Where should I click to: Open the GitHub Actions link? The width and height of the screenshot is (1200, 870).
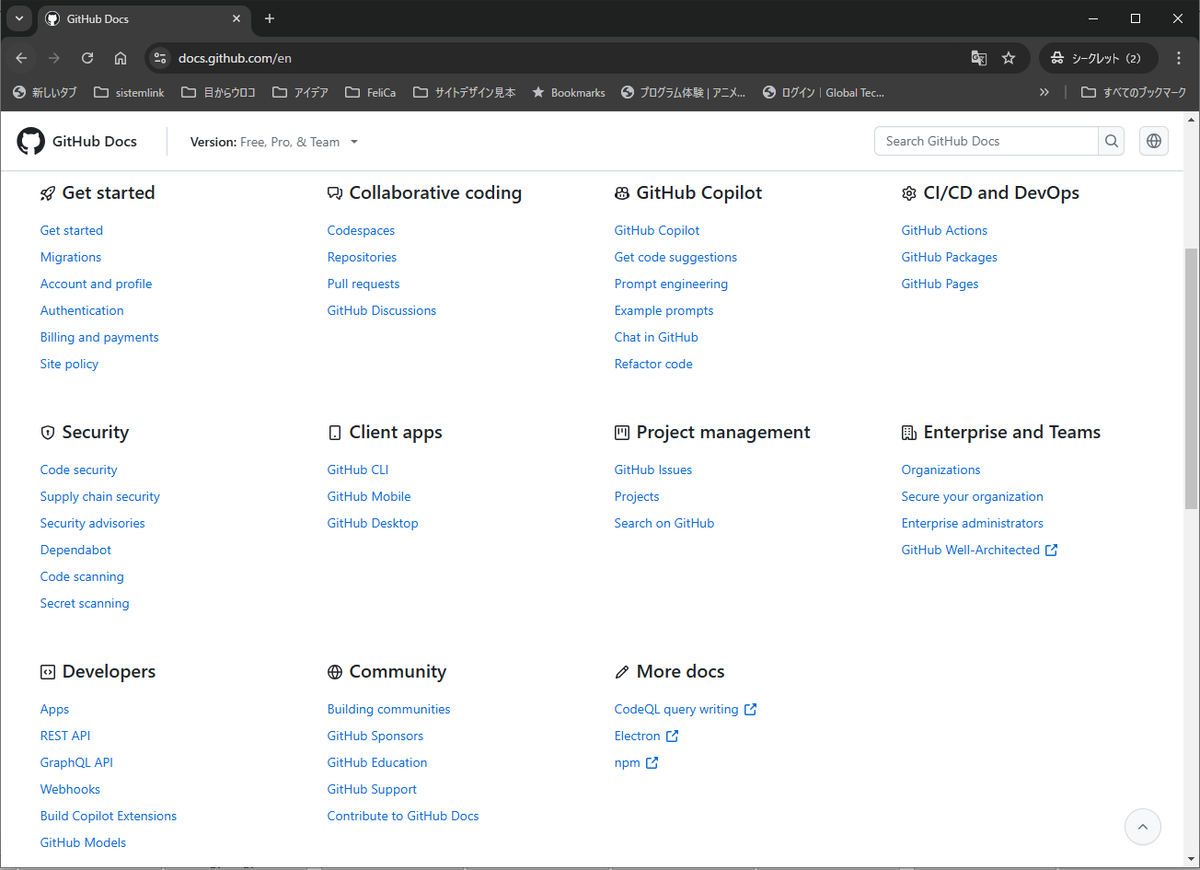(944, 230)
